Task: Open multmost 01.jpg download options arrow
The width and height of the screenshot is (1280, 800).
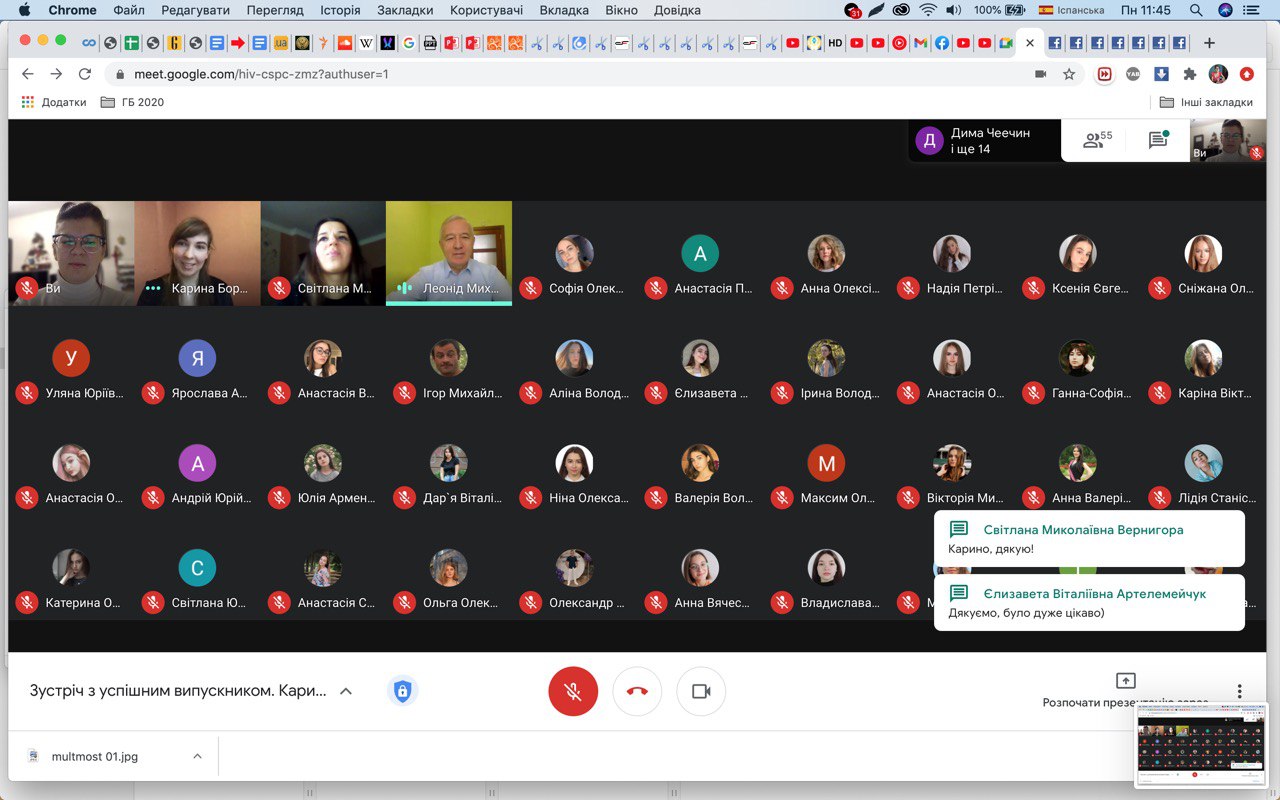Action: (197, 756)
